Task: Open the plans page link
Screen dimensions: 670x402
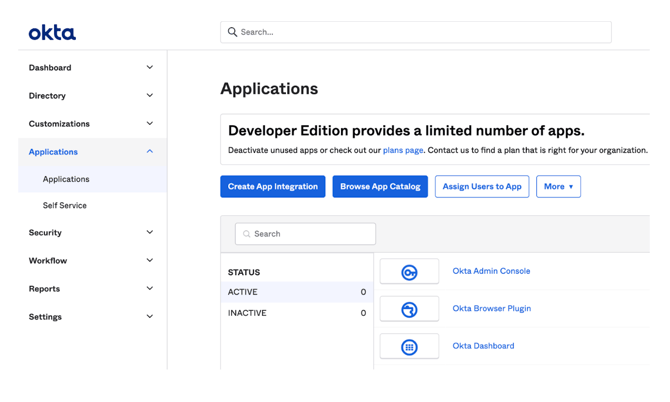Action: 403,151
